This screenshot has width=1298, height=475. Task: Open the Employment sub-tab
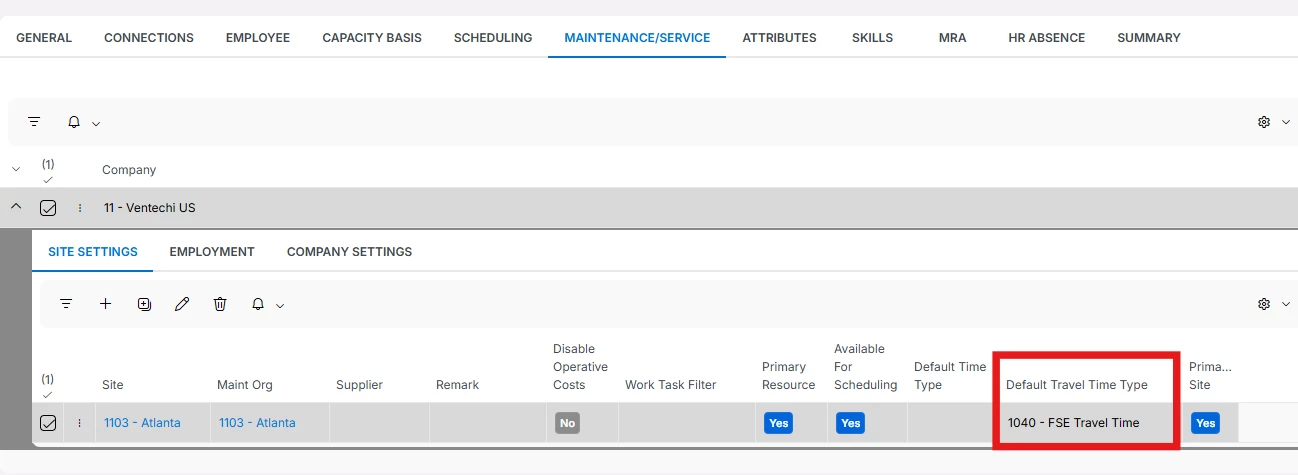tap(212, 251)
